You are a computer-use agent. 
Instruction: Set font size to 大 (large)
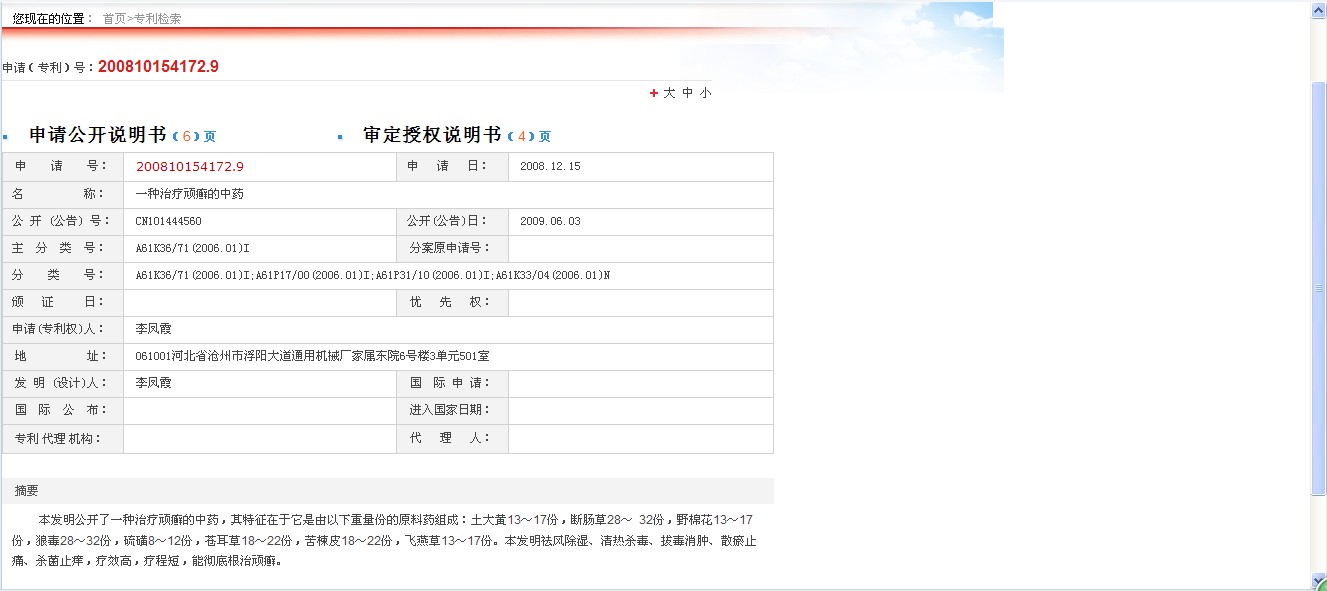pos(669,93)
